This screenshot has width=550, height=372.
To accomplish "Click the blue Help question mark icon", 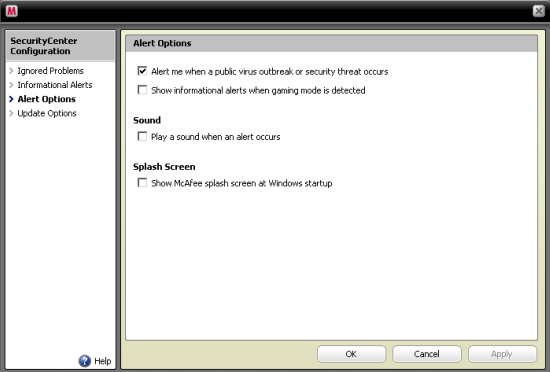I will tap(85, 361).
